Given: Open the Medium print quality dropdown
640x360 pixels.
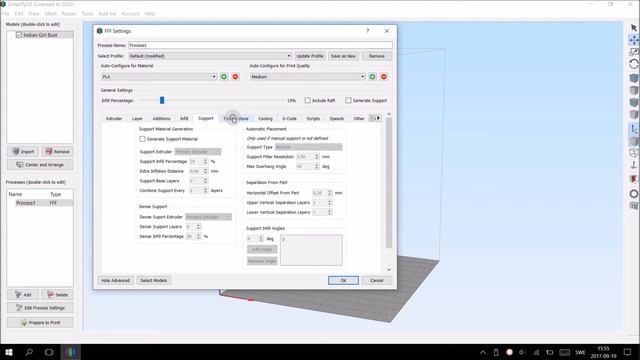Looking at the screenshot, I should [x=307, y=77].
